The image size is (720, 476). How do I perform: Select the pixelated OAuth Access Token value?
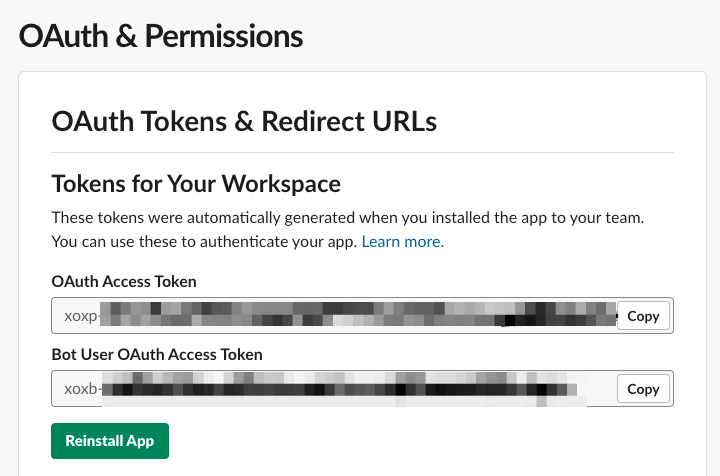[358, 314]
